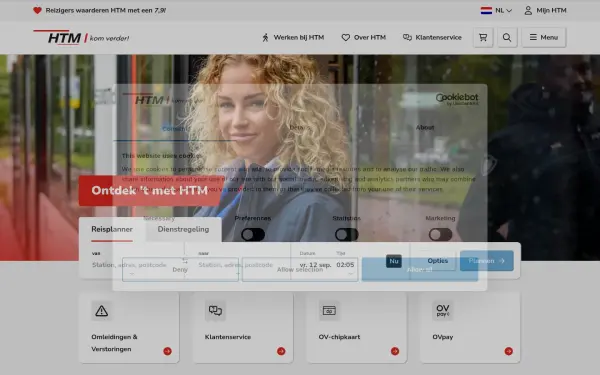Screen dimensions: 600x375
Task: Click the Over HTM heart icon
Action: 346,37
